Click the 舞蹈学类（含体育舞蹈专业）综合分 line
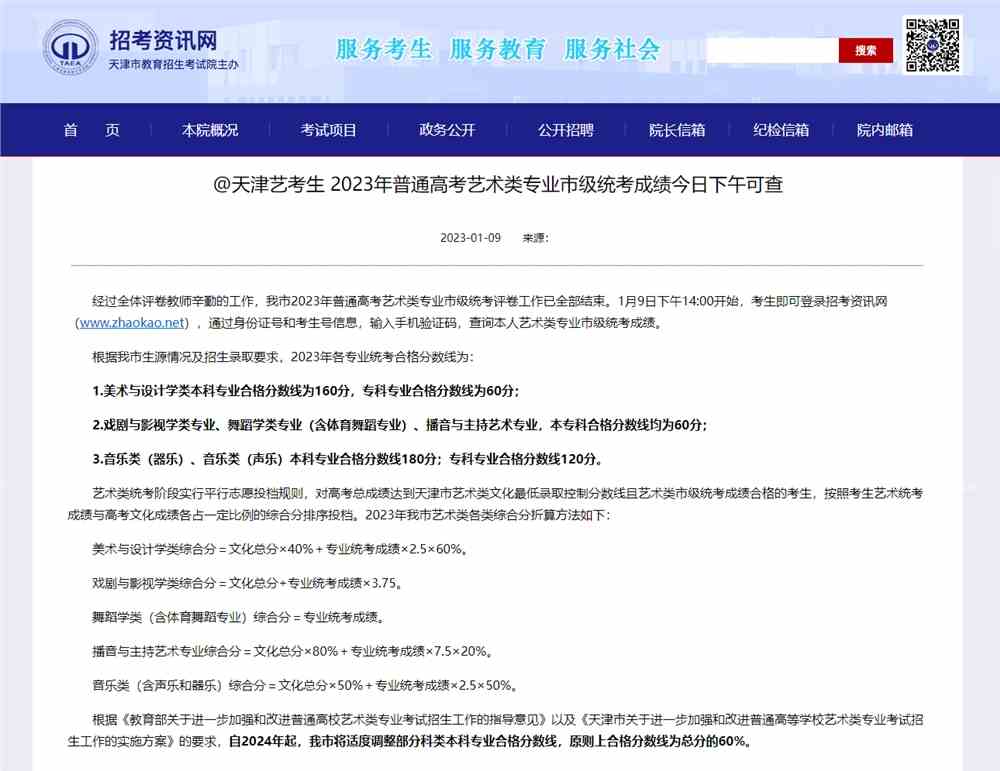1000x771 pixels. (239, 617)
